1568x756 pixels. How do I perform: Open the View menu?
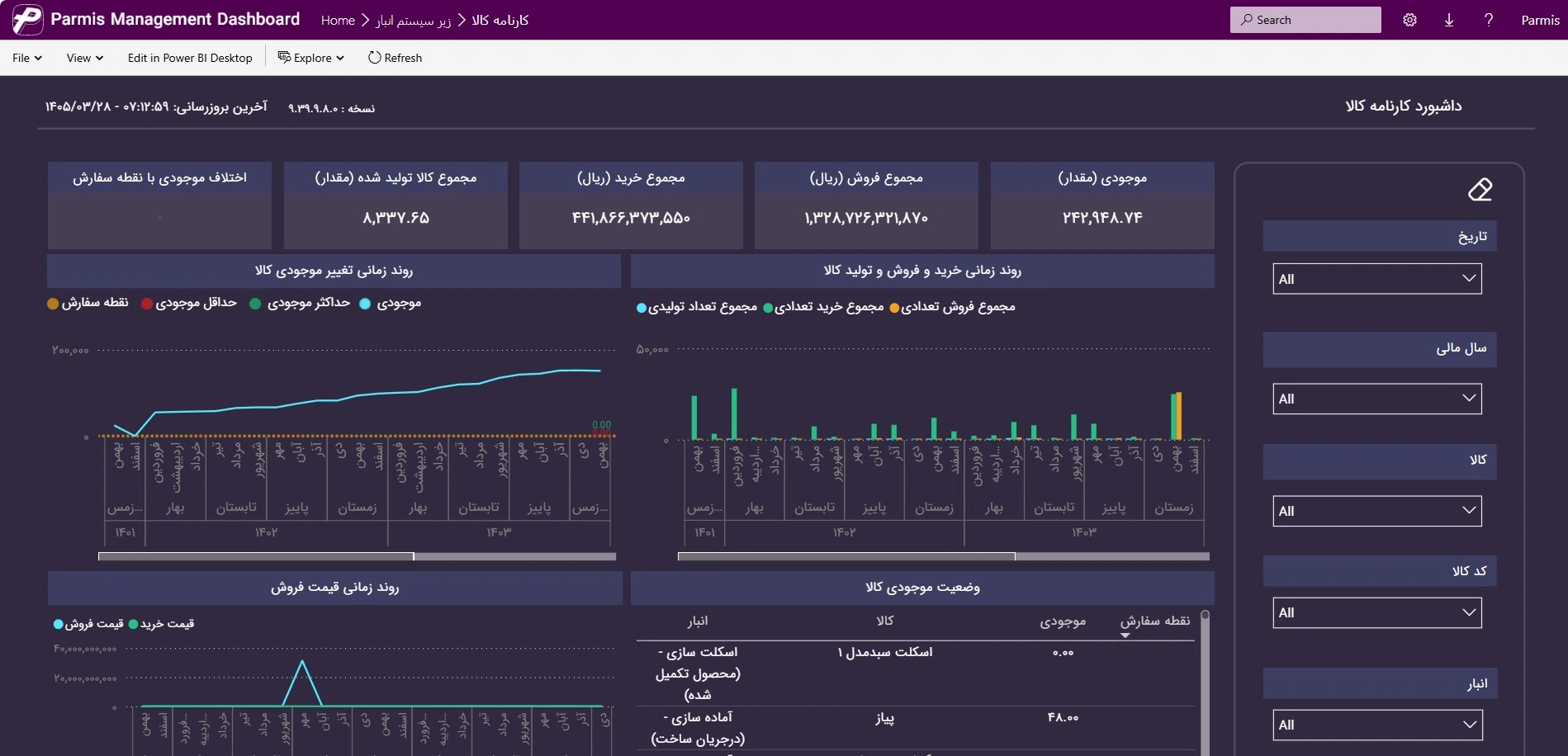(x=85, y=58)
